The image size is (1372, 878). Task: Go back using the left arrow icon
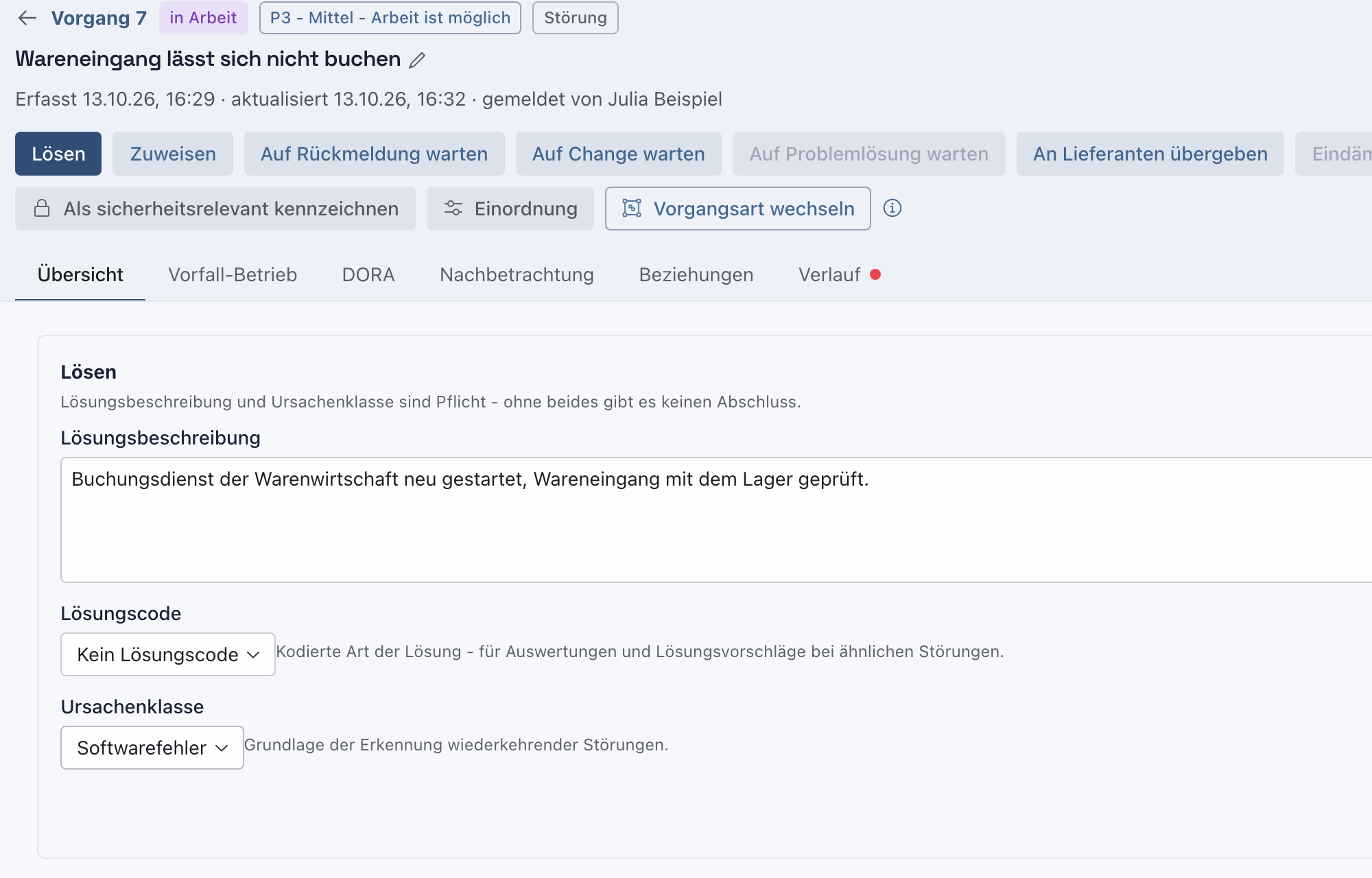(x=27, y=18)
